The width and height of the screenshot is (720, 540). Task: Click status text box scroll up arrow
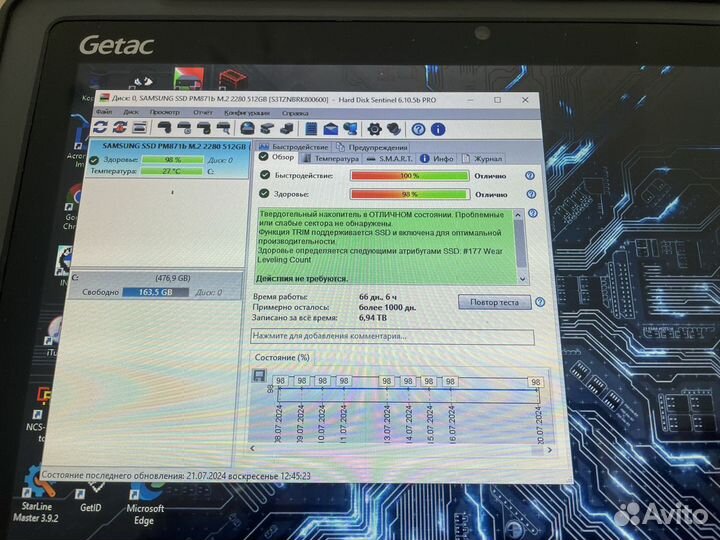518,215
